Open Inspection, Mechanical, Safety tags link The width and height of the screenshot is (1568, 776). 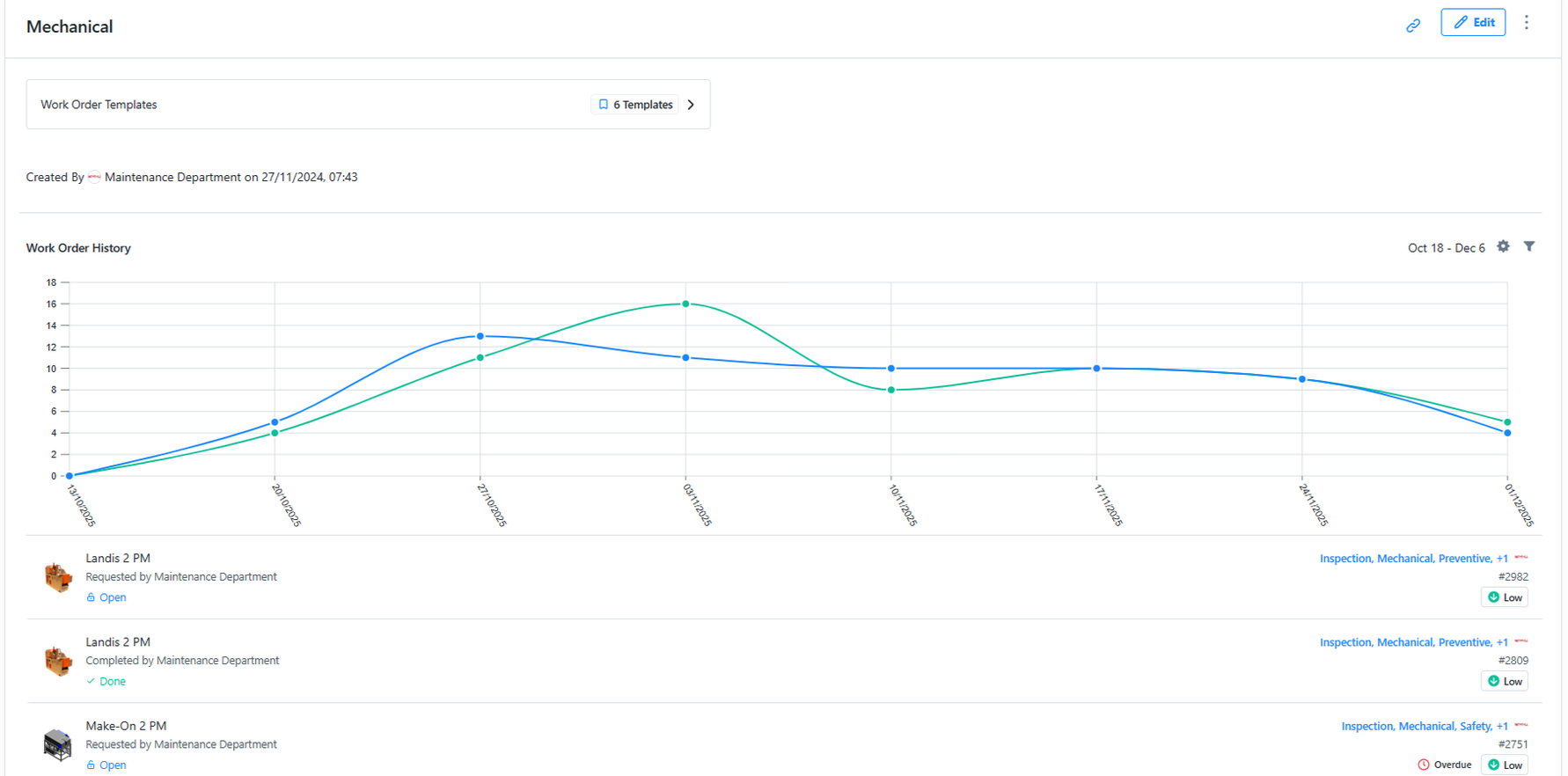coord(1424,726)
